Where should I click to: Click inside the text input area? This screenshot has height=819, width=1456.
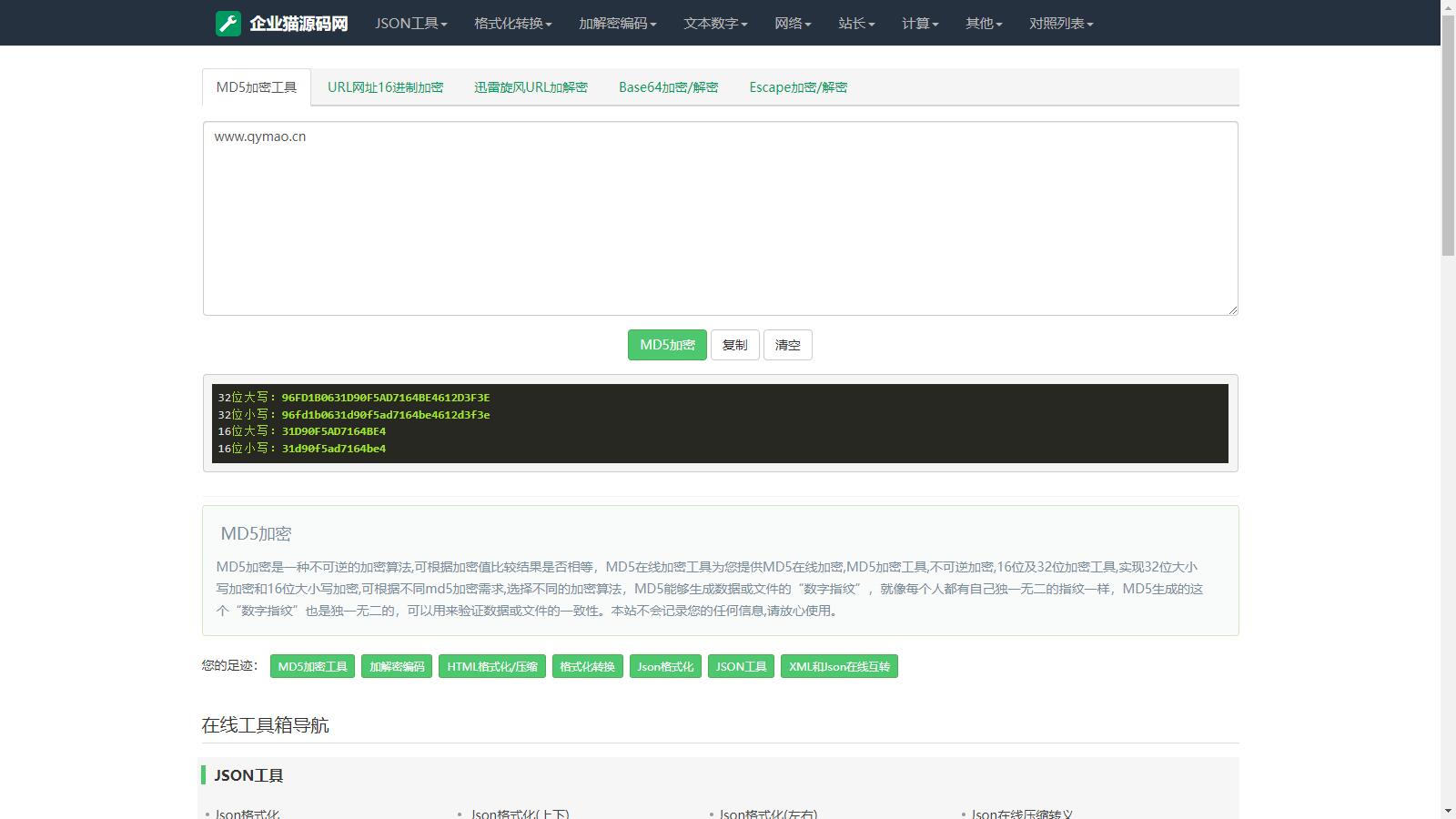[x=719, y=218]
